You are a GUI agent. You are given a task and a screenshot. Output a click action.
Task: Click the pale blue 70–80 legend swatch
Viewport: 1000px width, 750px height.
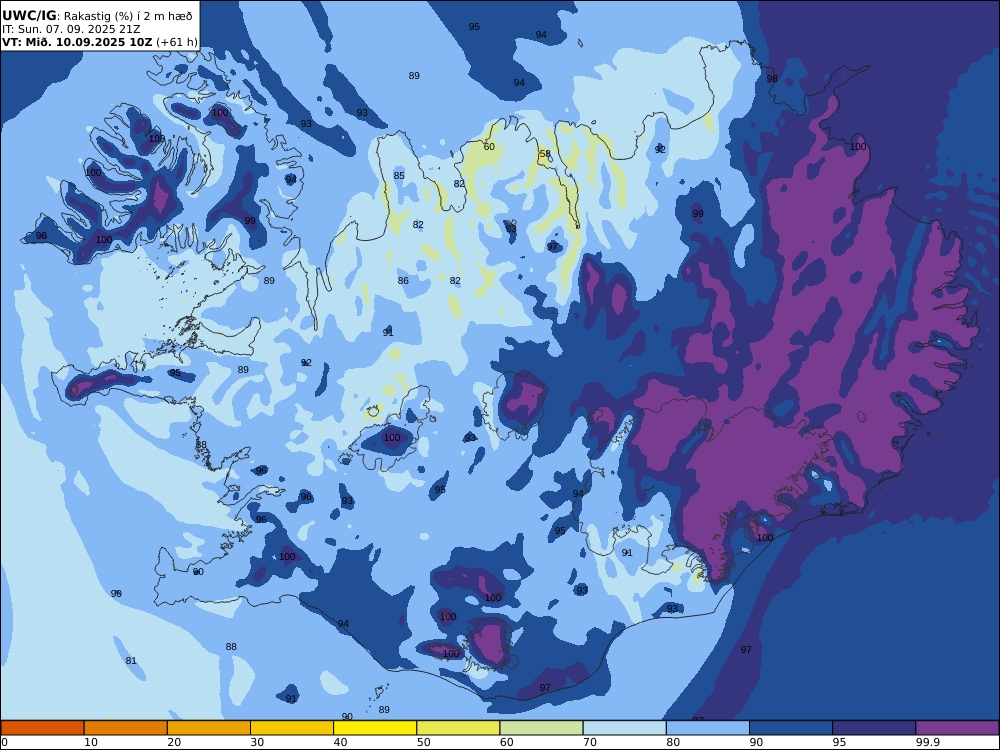coord(625,728)
